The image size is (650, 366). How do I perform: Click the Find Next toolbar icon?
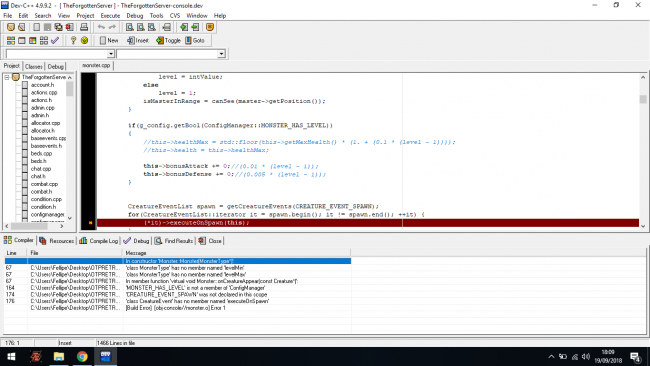(x=152, y=27)
